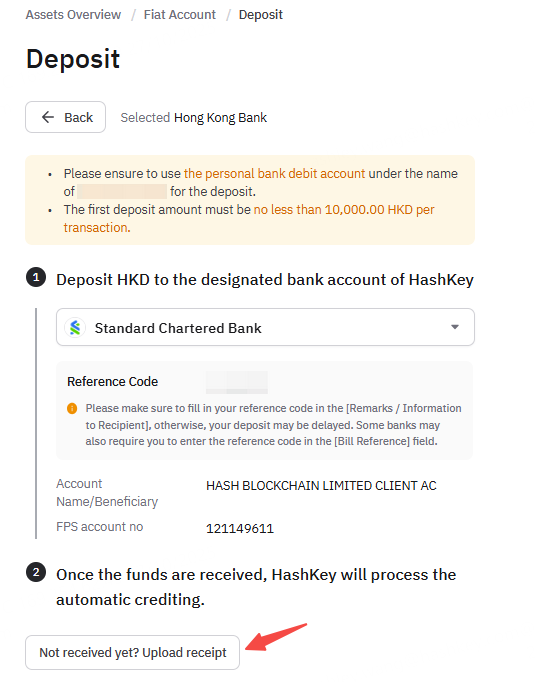Open Assets Overview breadcrumb

pyautogui.click(x=73, y=15)
